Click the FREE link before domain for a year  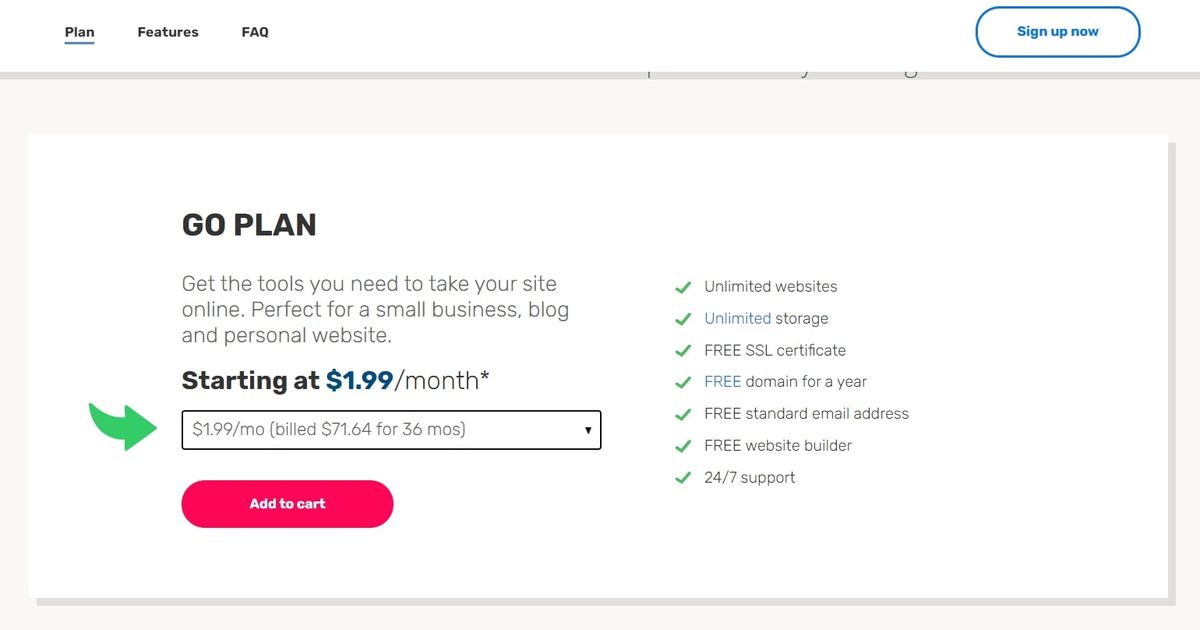723,381
